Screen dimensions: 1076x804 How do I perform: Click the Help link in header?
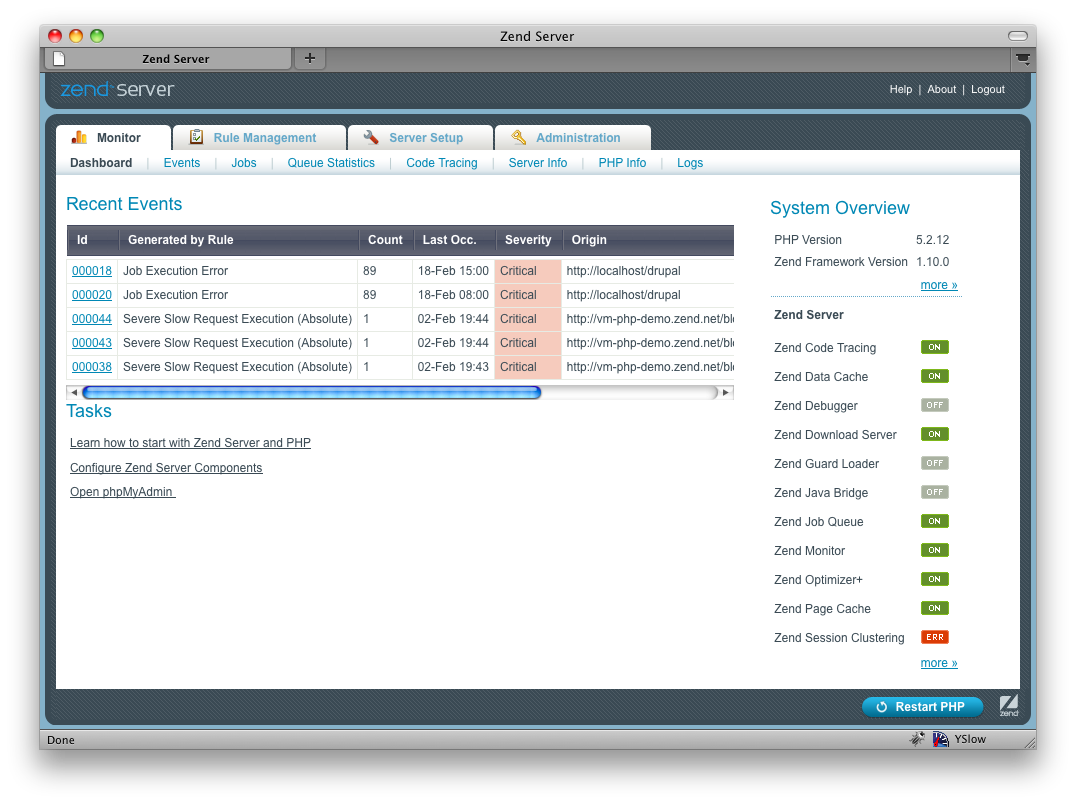click(x=900, y=89)
